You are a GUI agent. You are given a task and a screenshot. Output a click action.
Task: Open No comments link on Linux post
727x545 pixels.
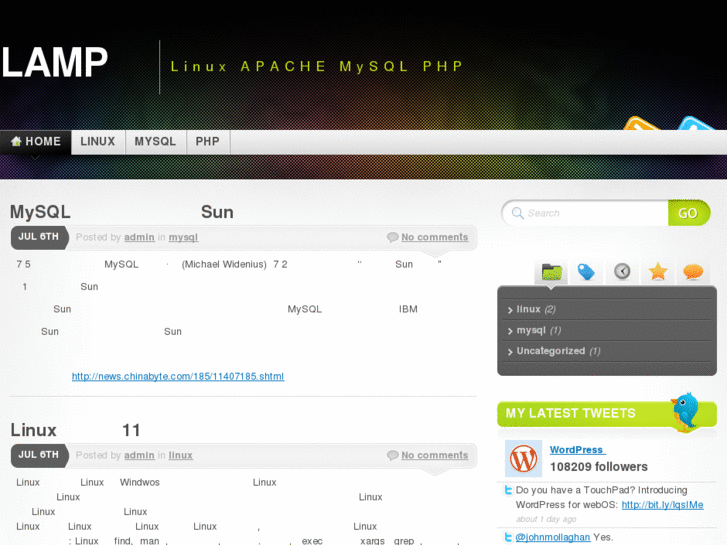click(434, 455)
